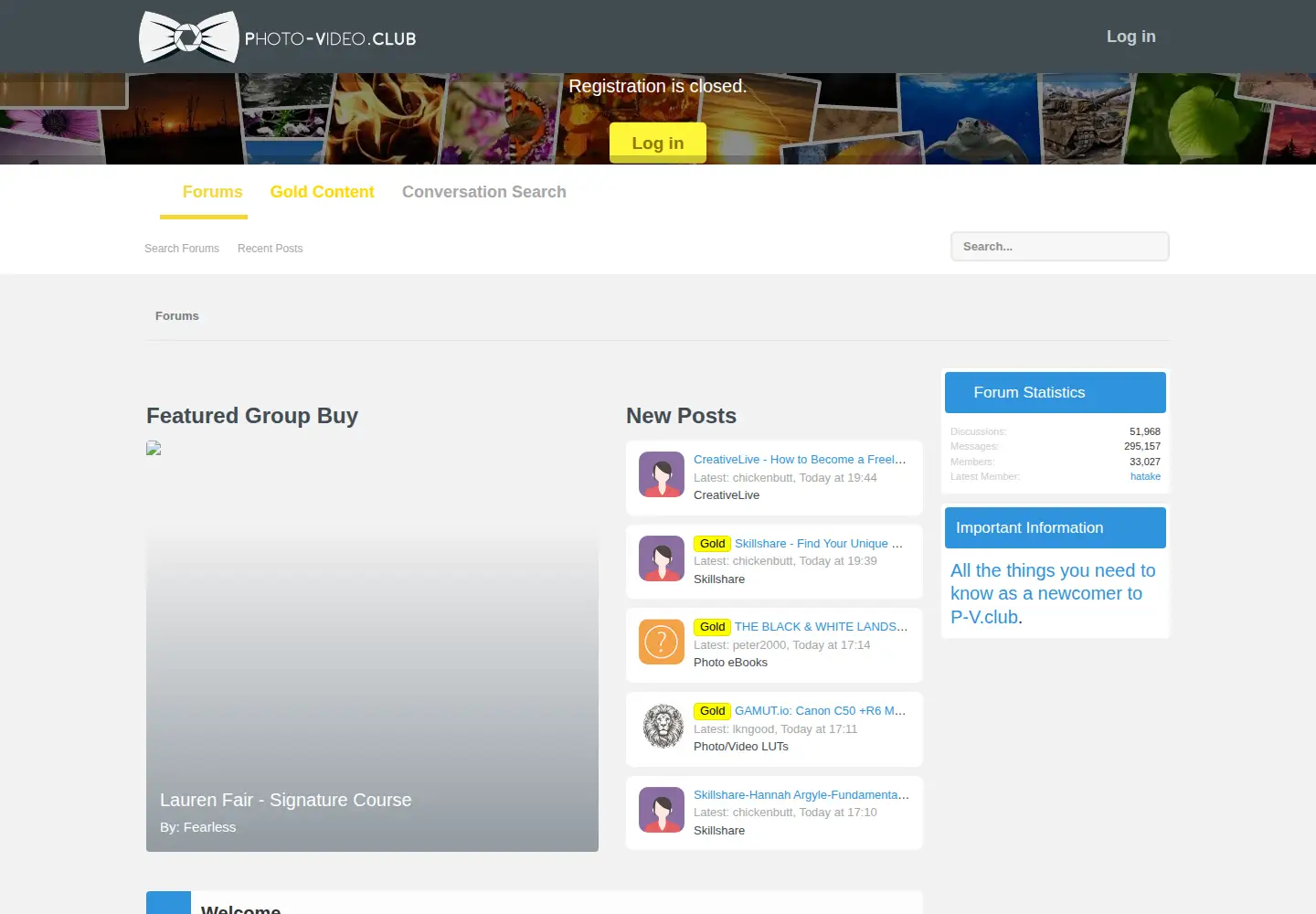Open Skillshare - Find Your Unique thread
Screen dimensions: 1316x914
819,544
